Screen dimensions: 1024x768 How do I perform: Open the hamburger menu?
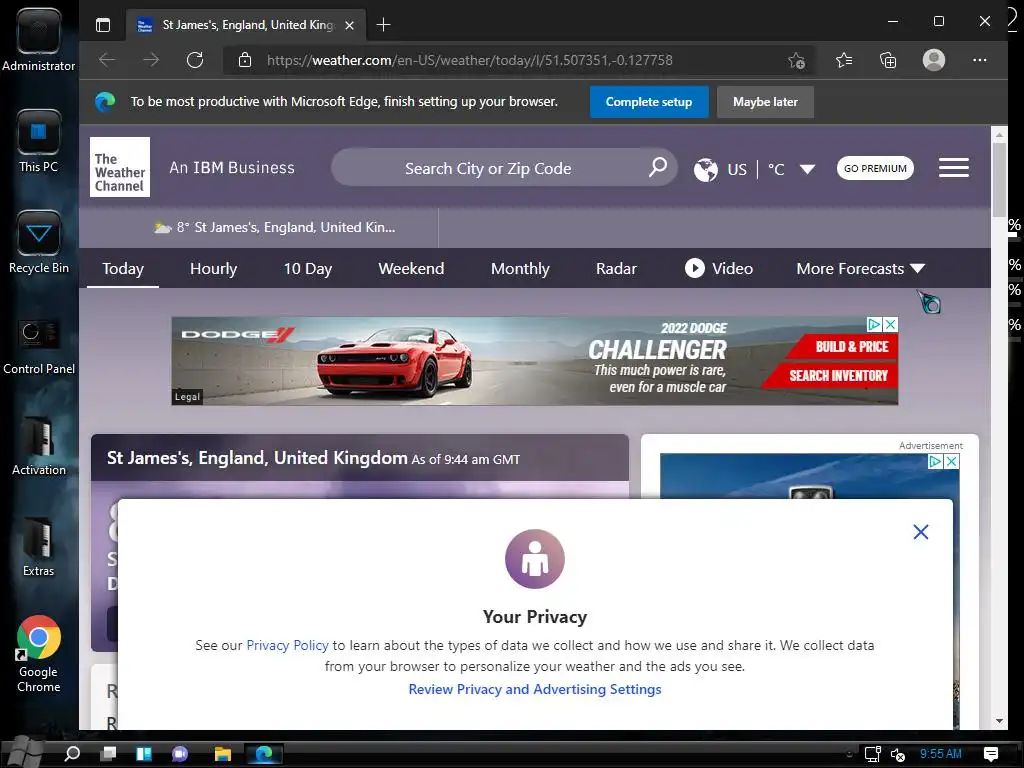pos(953,168)
